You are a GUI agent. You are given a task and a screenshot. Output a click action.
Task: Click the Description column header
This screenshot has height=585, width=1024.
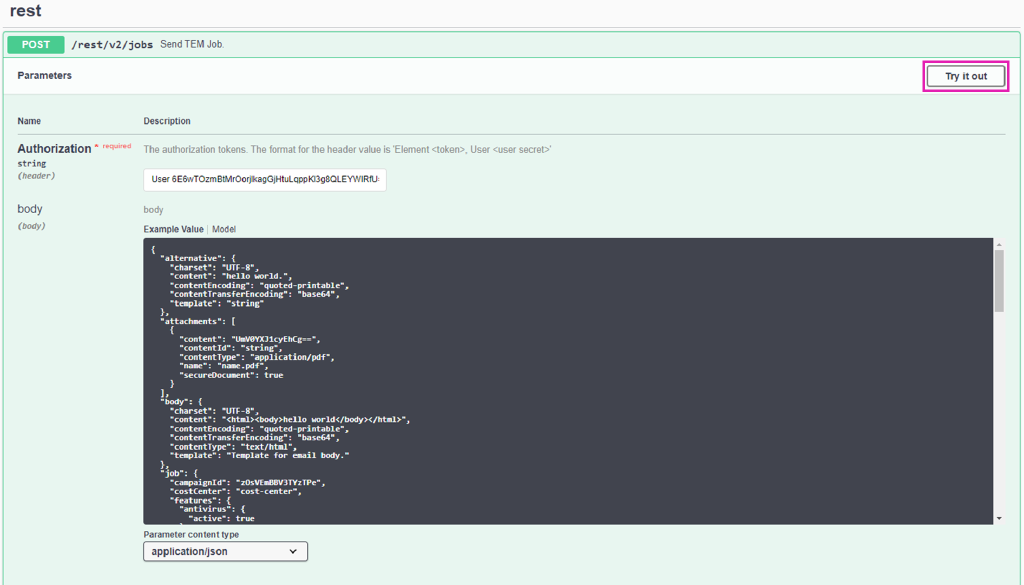tap(167, 121)
